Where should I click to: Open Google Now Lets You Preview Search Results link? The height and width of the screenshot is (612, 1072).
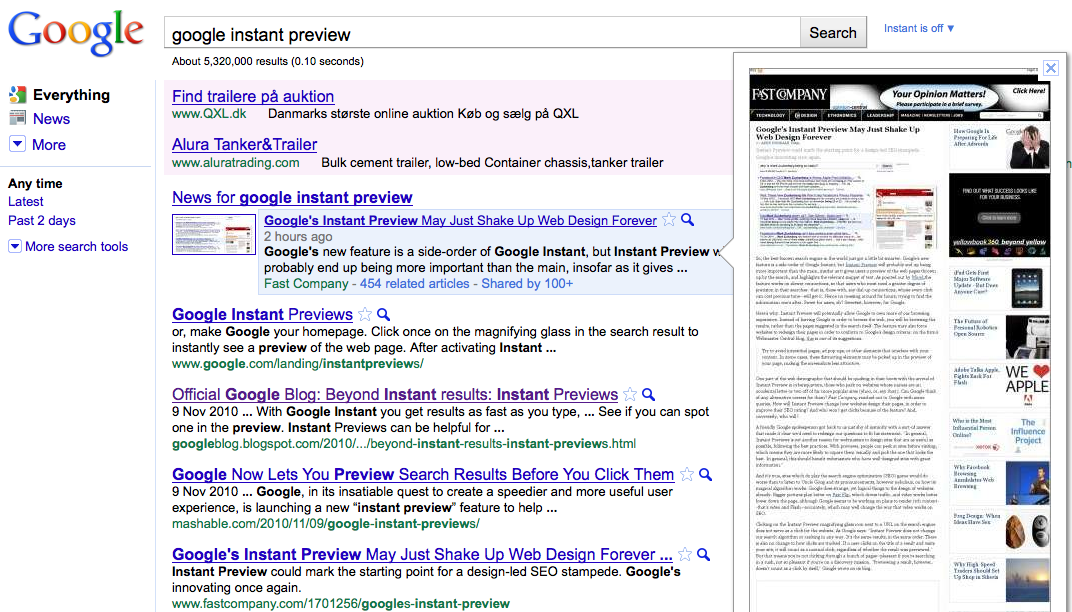click(423, 475)
